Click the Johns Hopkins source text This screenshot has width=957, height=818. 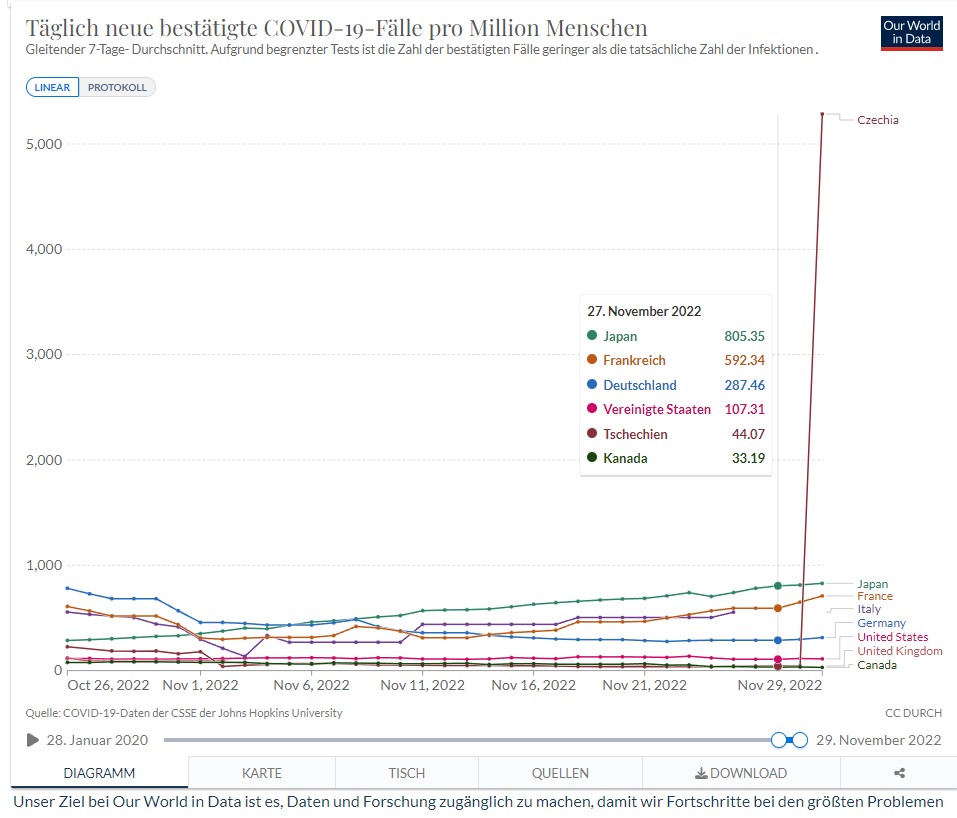(184, 713)
